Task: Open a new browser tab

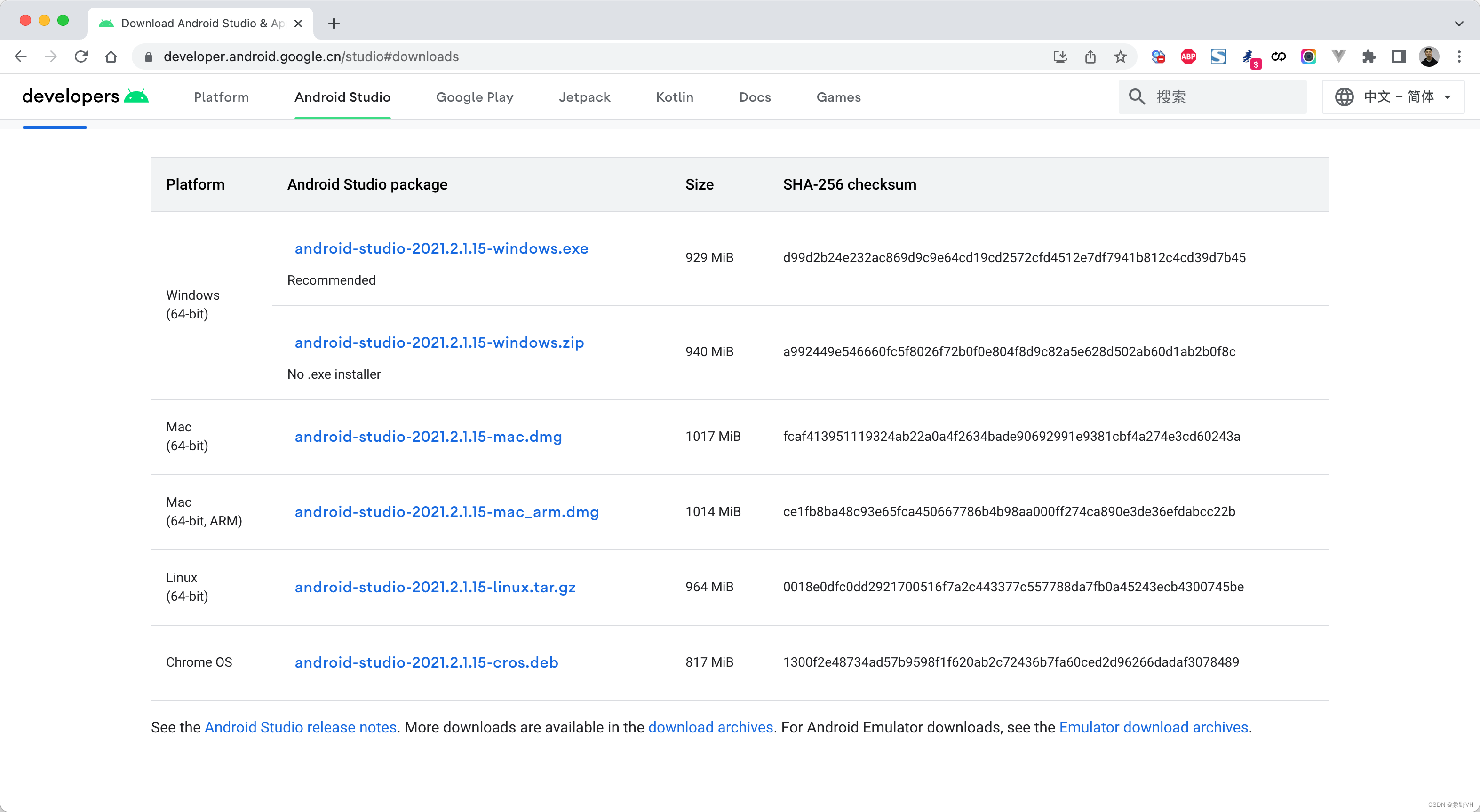Action: pos(334,24)
